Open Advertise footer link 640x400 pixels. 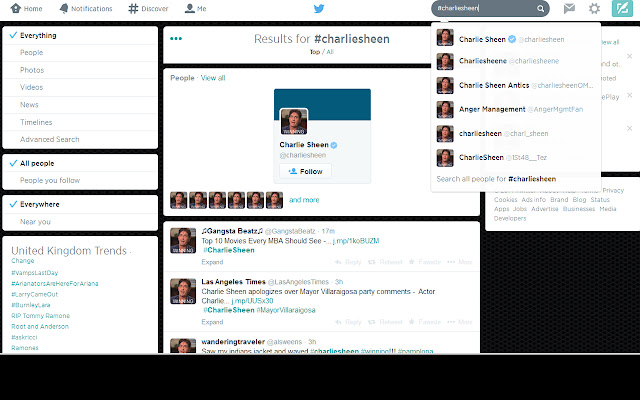pyautogui.click(x=544, y=209)
